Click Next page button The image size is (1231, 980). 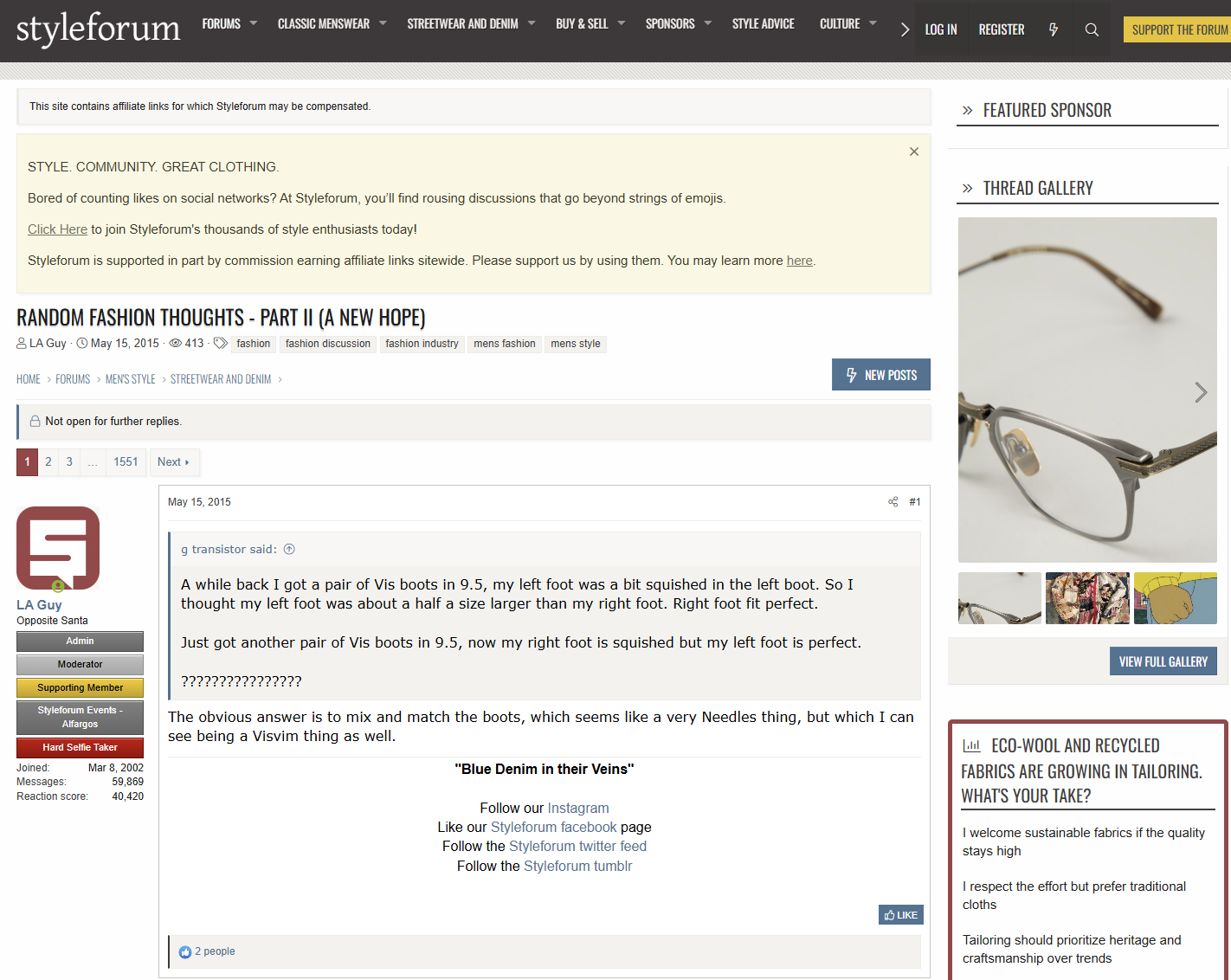[174, 462]
